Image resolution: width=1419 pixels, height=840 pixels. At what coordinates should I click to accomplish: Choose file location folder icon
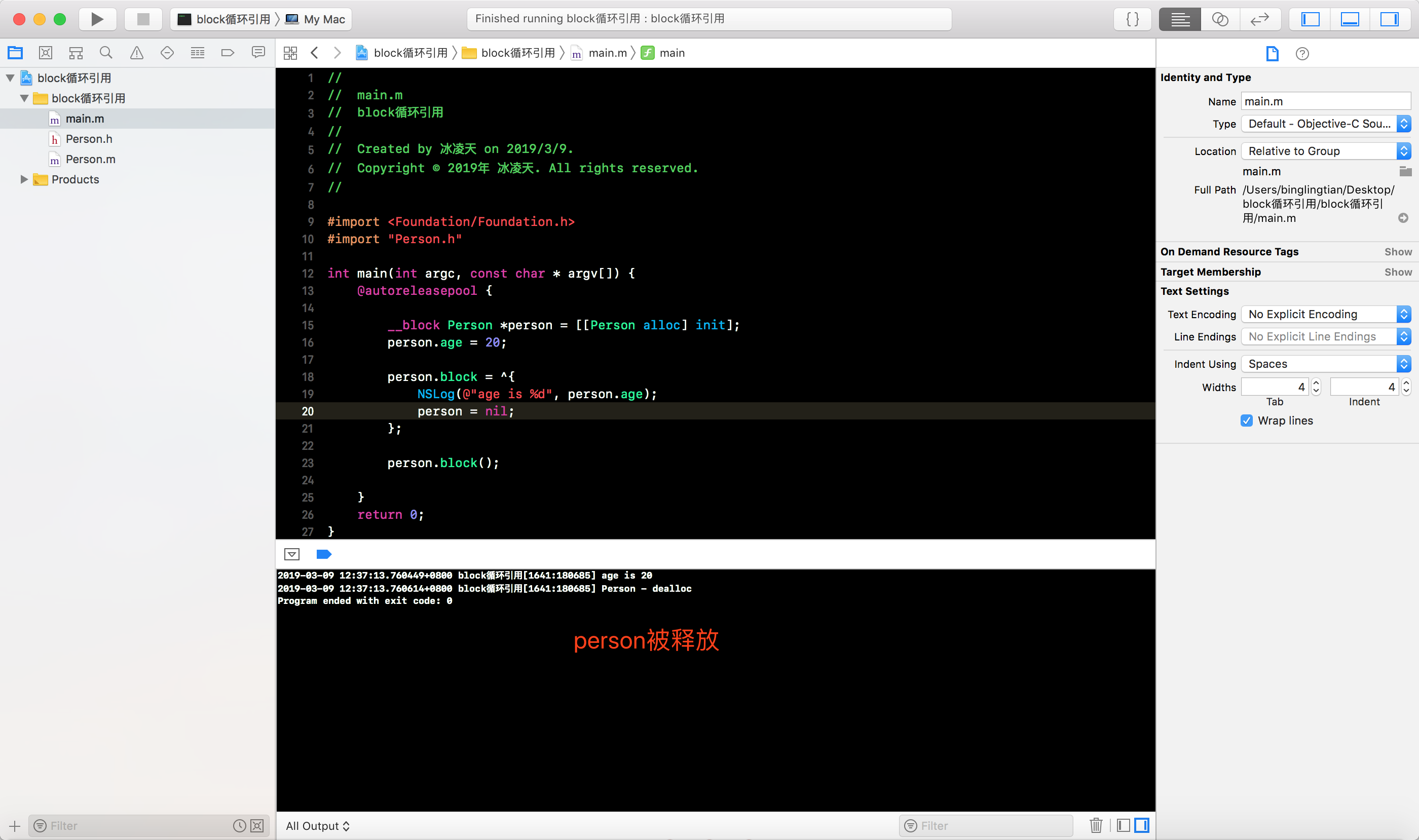click(1405, 171)
